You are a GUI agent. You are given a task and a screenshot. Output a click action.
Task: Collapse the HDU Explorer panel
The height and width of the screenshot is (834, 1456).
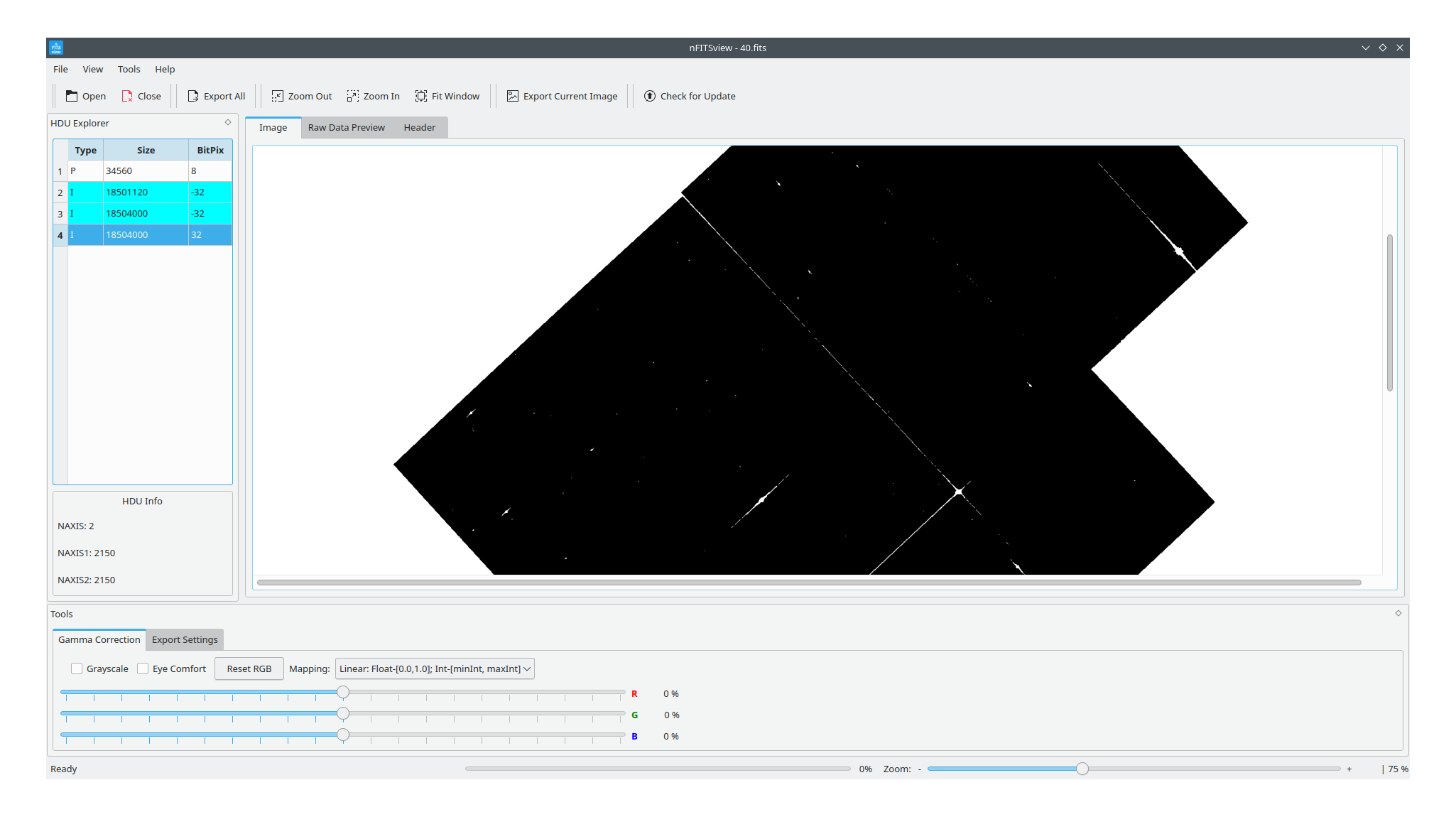pos(227,121)
